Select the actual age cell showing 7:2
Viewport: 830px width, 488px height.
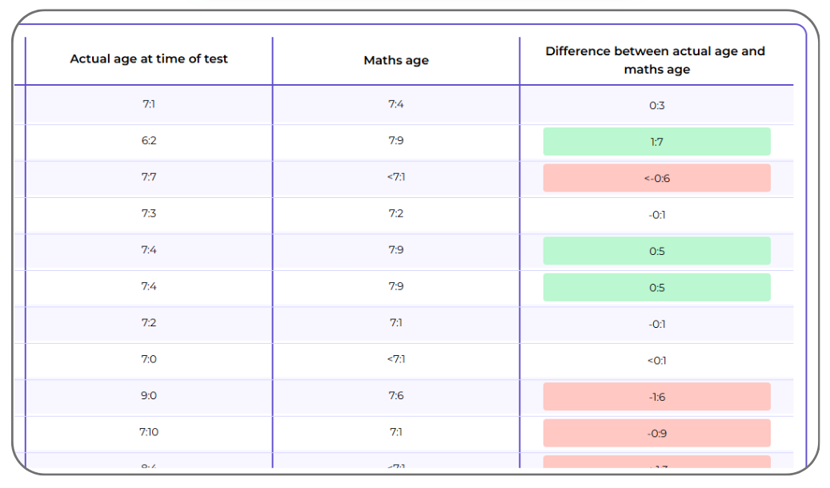click(149, 323)
